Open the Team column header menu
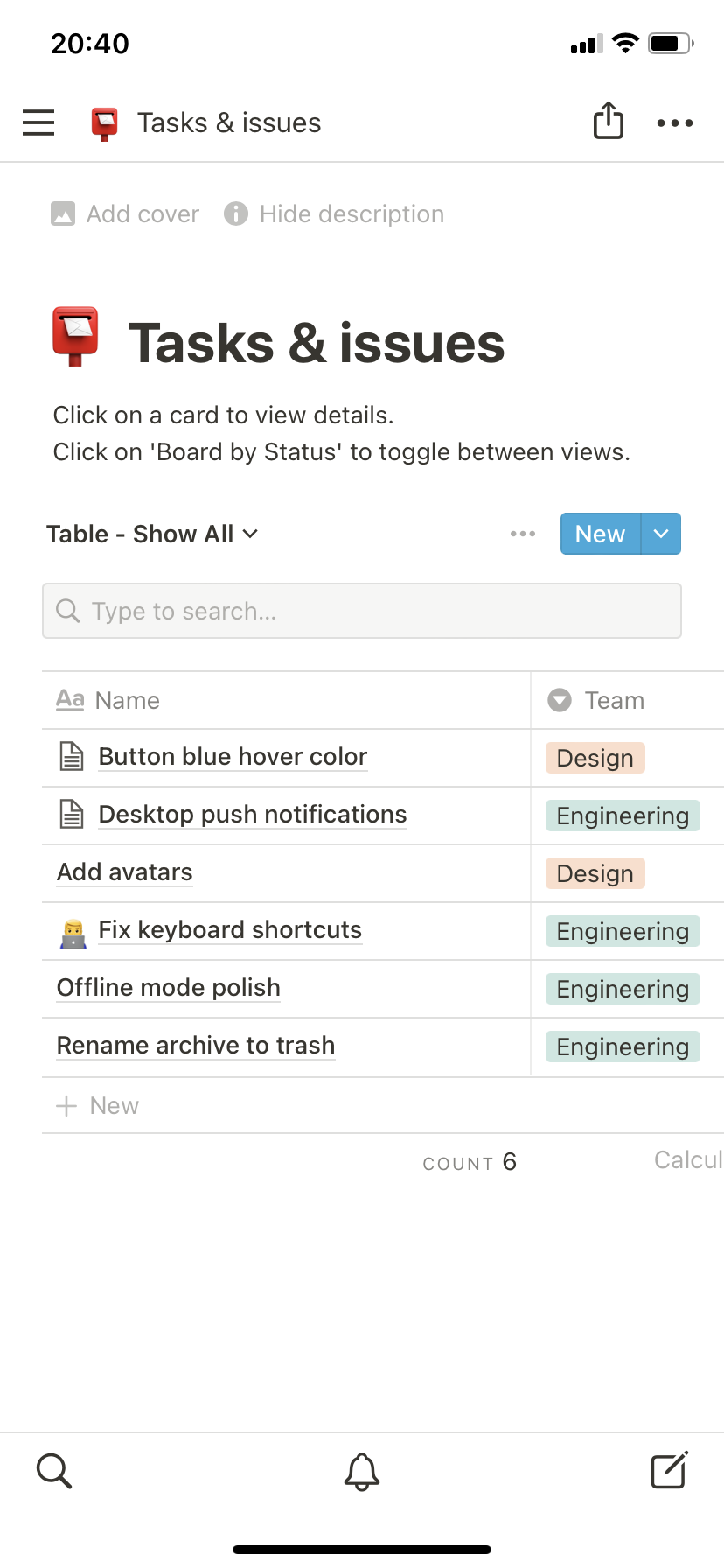This screenshot has height=1568, width=724. click(614, 700)
